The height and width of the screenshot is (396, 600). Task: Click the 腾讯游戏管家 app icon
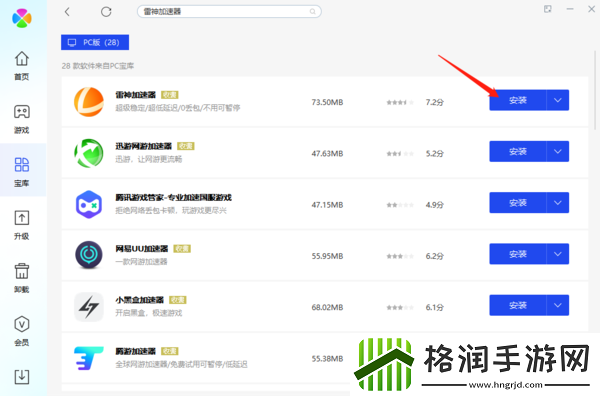(x=89, y=204)
